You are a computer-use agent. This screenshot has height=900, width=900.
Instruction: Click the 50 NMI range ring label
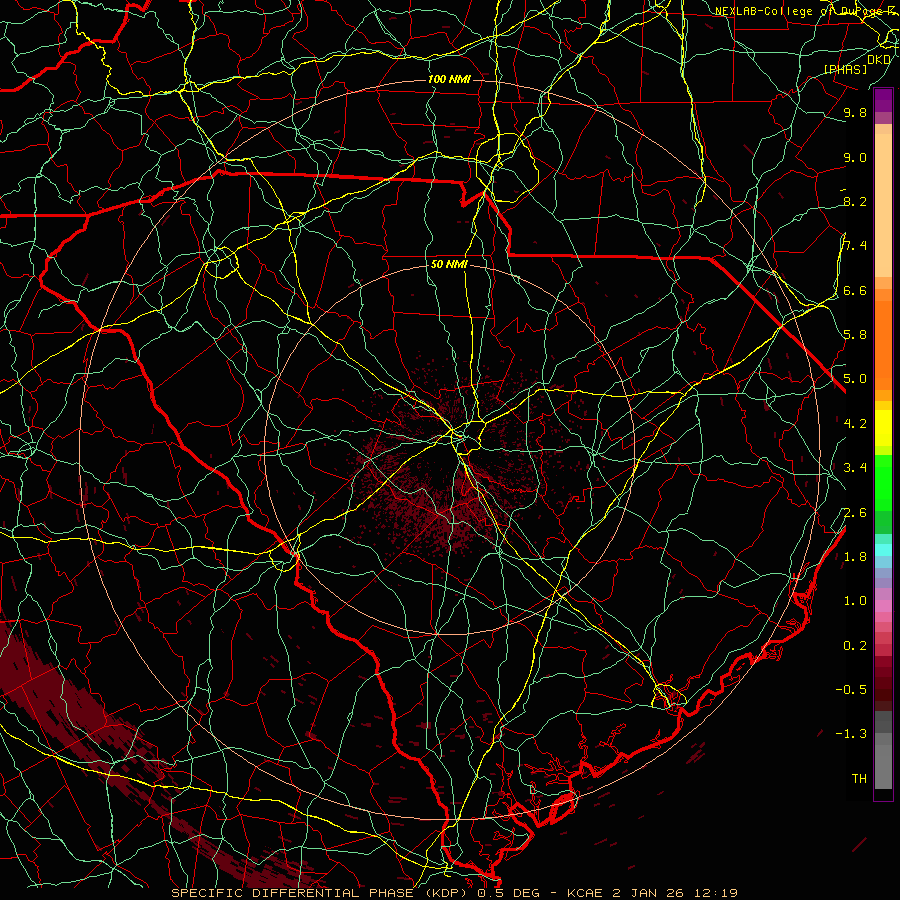coord(449,265)
